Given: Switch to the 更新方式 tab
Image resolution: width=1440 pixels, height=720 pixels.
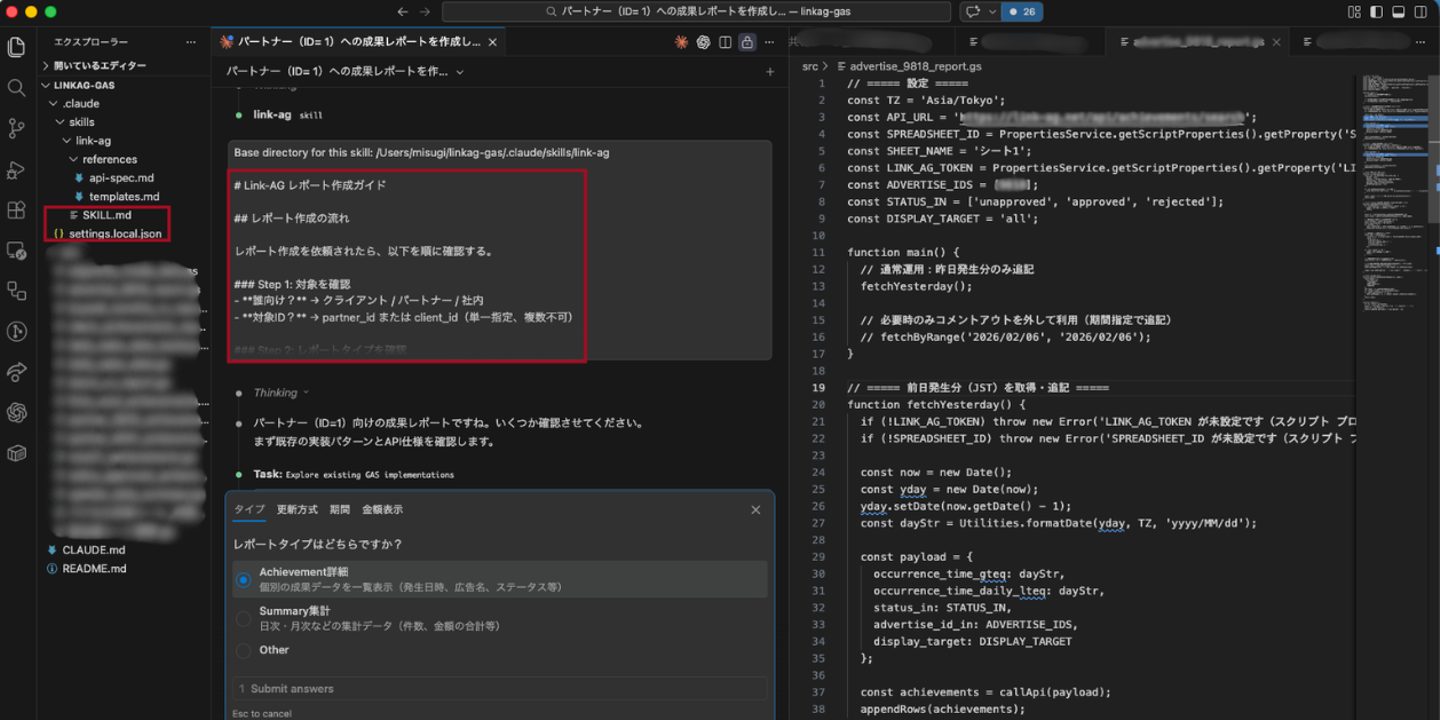Looking at the screenshot, I should 297,510.
